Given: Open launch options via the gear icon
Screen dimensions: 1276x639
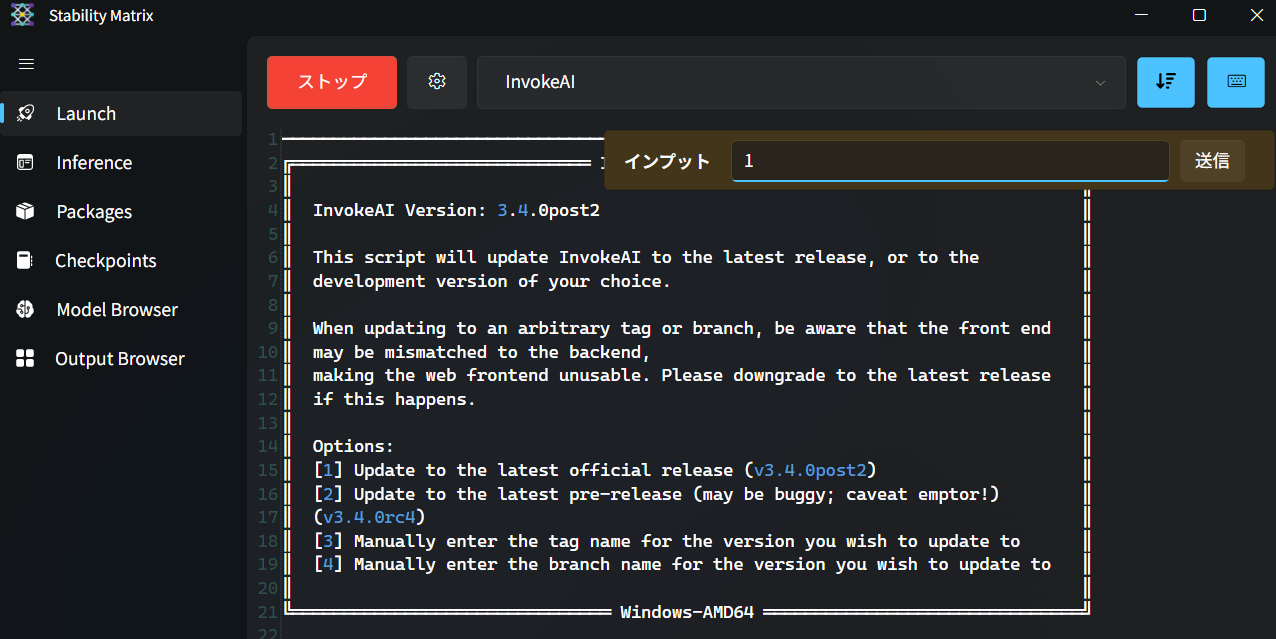Looking at the screenshot, I should coord(436,82).
